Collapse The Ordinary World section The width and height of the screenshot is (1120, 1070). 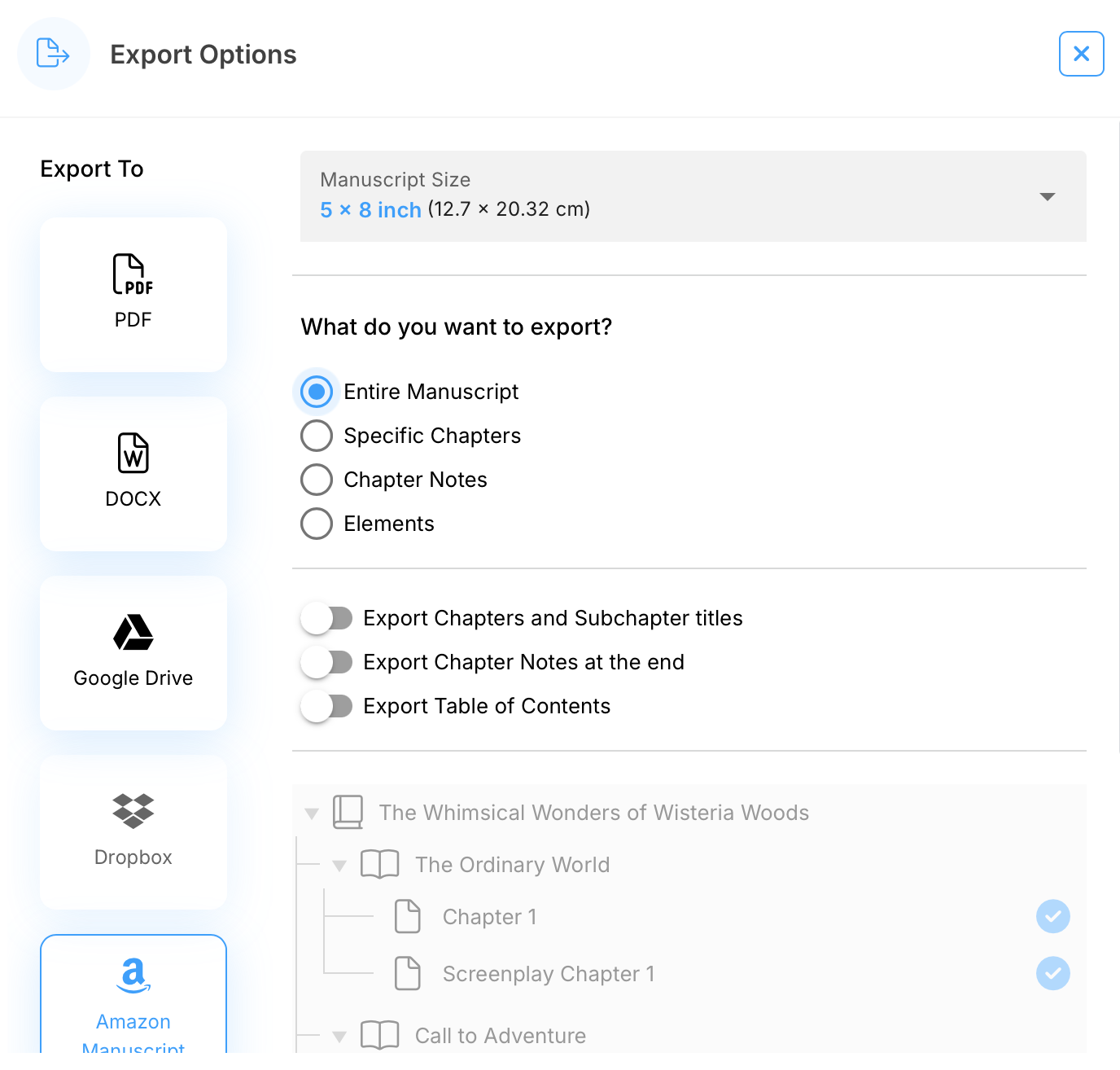pyautogui.click(x=339, y=866)
